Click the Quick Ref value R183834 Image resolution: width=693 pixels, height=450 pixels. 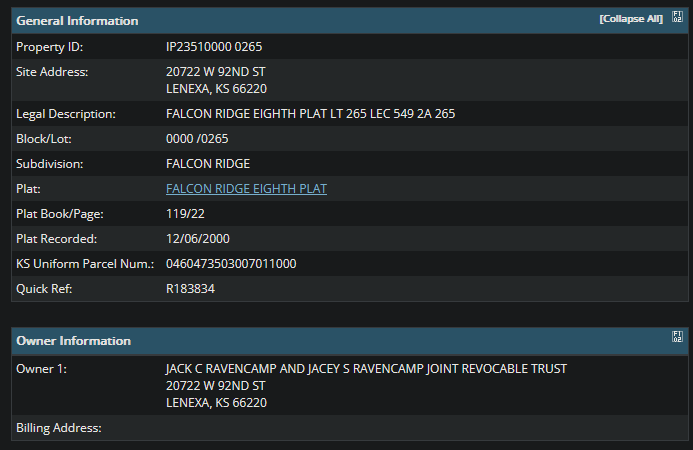click(190, 289)
